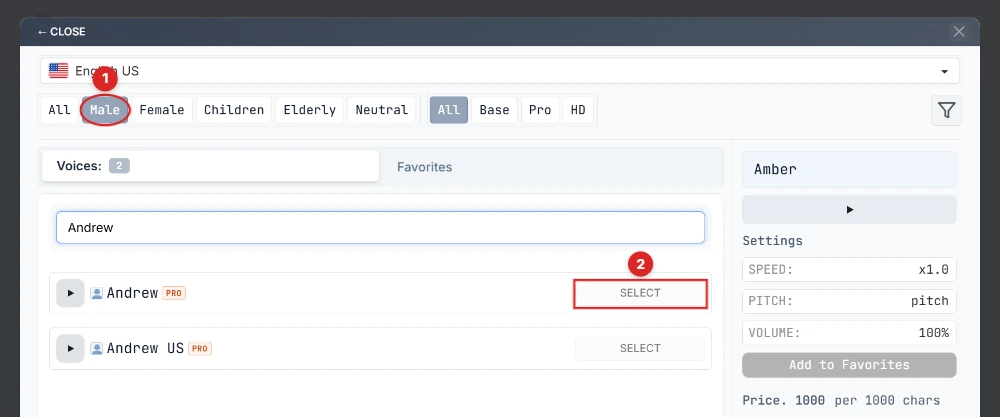Select the Andrew US voice
This screenshot has width=1000, height=417.
[640, 348]
